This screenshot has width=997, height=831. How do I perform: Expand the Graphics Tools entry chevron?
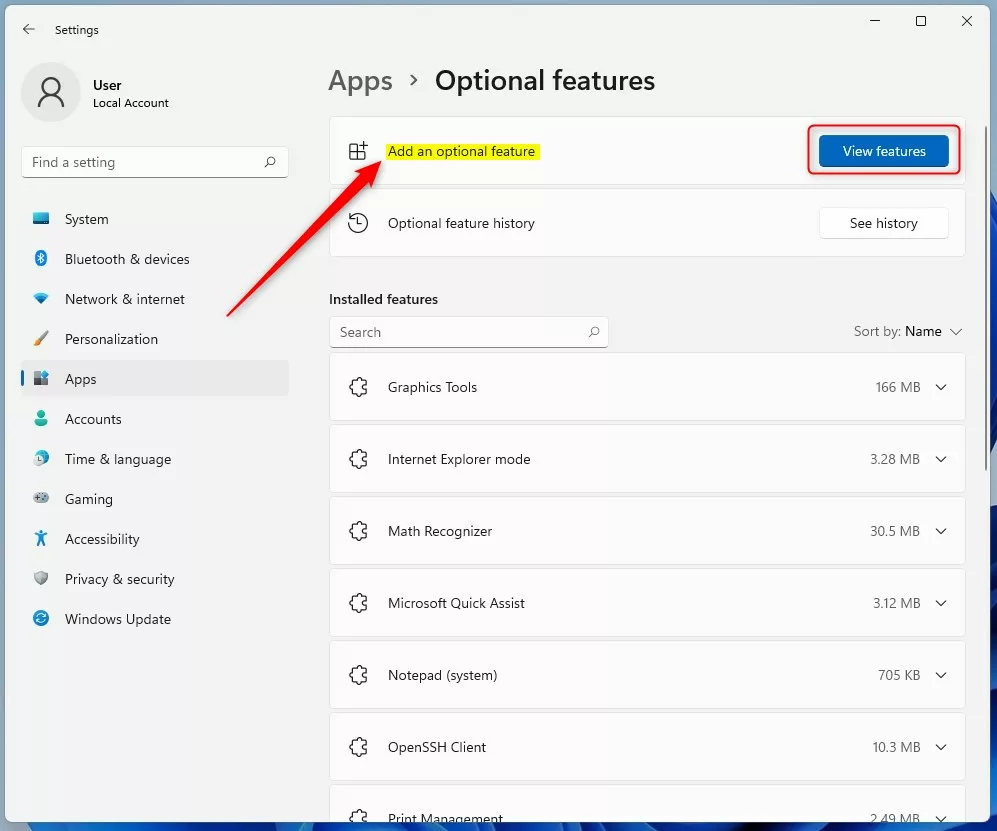coord(941,387)
